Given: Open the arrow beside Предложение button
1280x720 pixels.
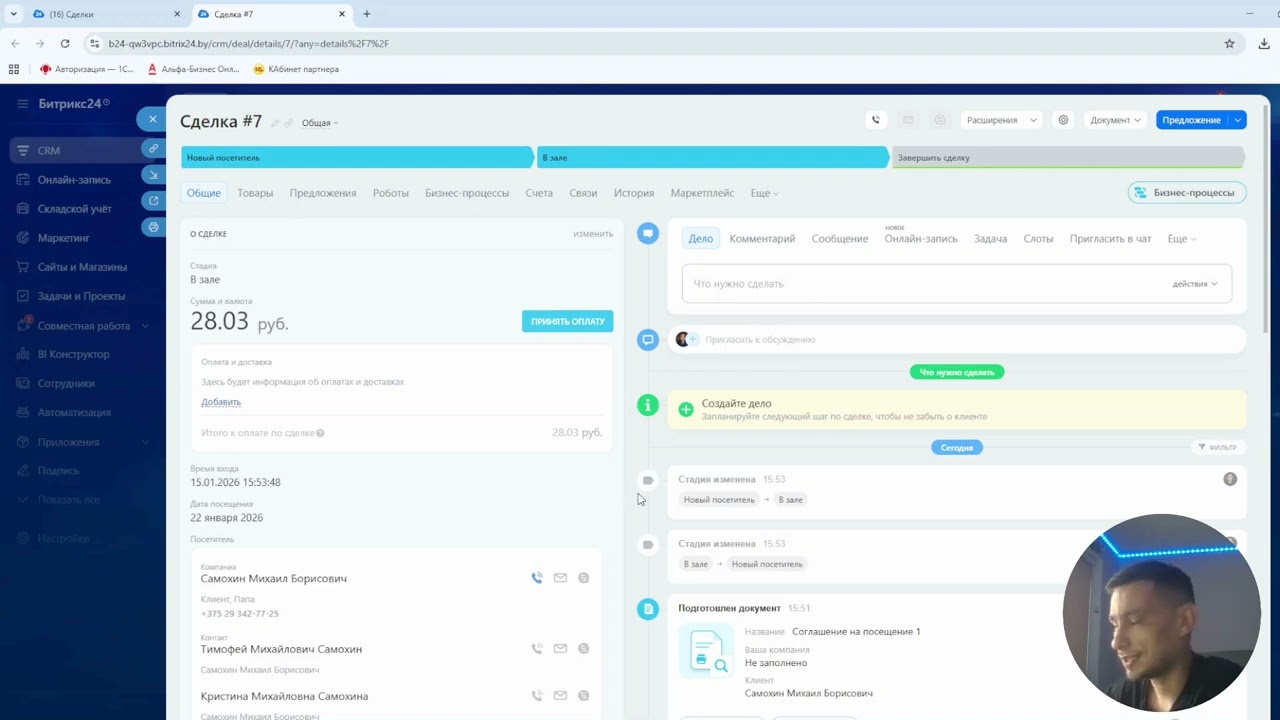Looking at the screenshot, I should coord(1238,120).
